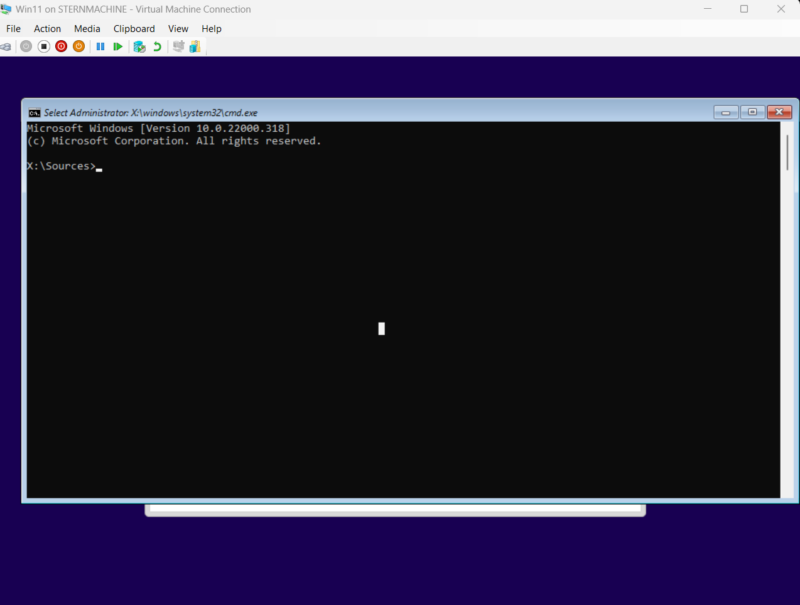Screen dimensions: 800x605
Task: Close the Virtual Machine Connection window
Action: click(x=781, y=9)
